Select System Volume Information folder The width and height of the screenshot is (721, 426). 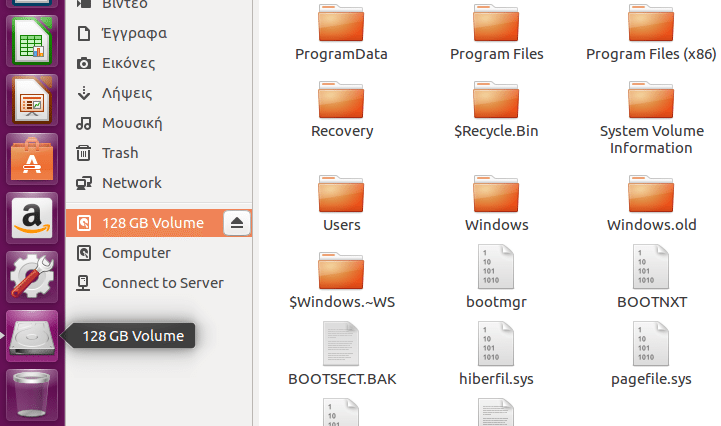[x=651, y=118]
